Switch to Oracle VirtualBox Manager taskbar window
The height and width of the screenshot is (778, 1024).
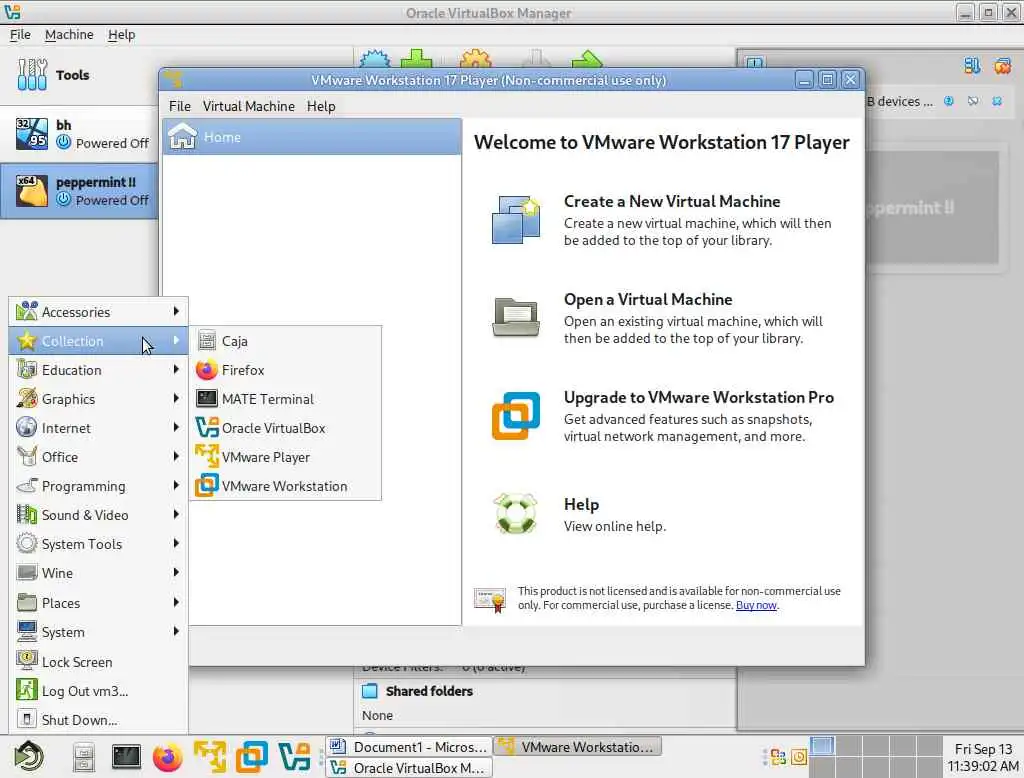(x=409, y=768)
